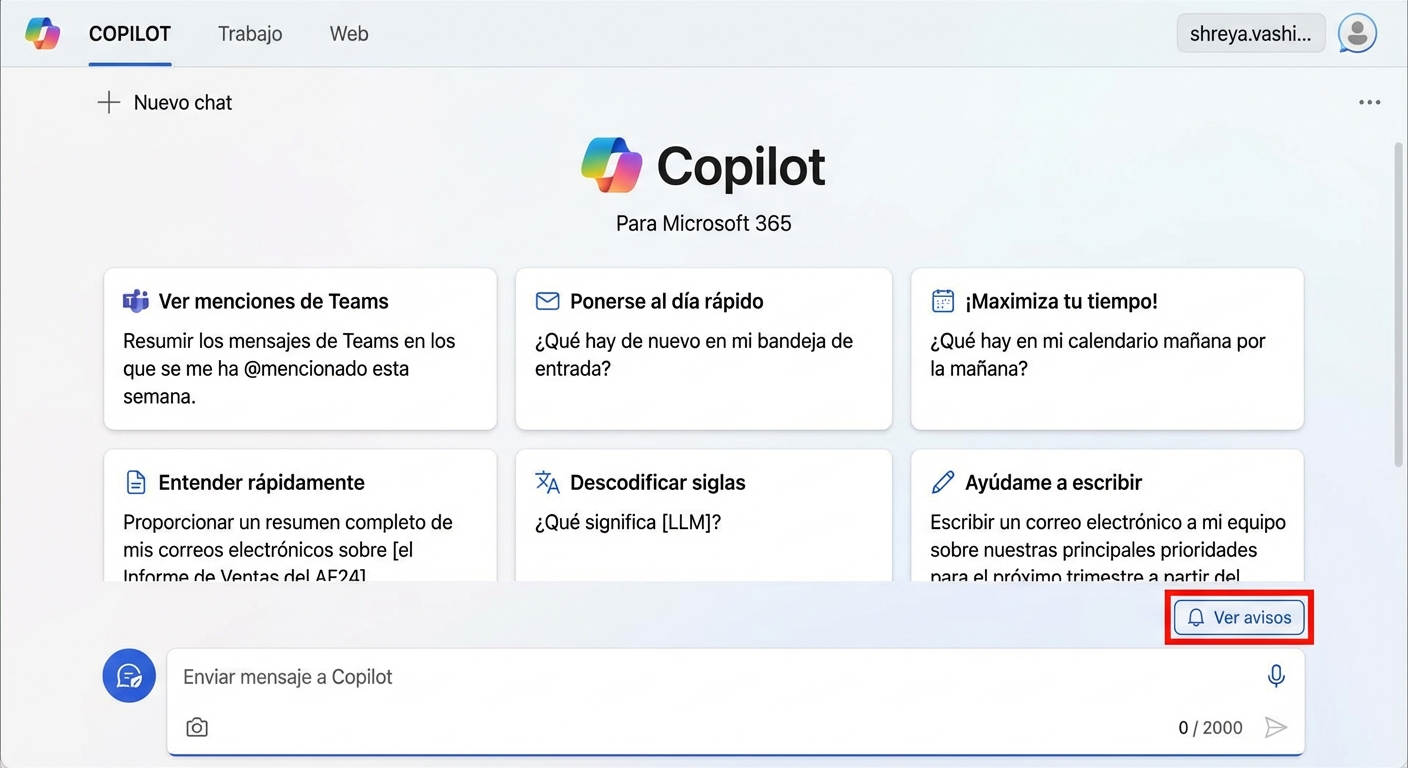This screenshot has height=768, width=1408.
Task: Switch to the Web tab
Action: [348, 33]
